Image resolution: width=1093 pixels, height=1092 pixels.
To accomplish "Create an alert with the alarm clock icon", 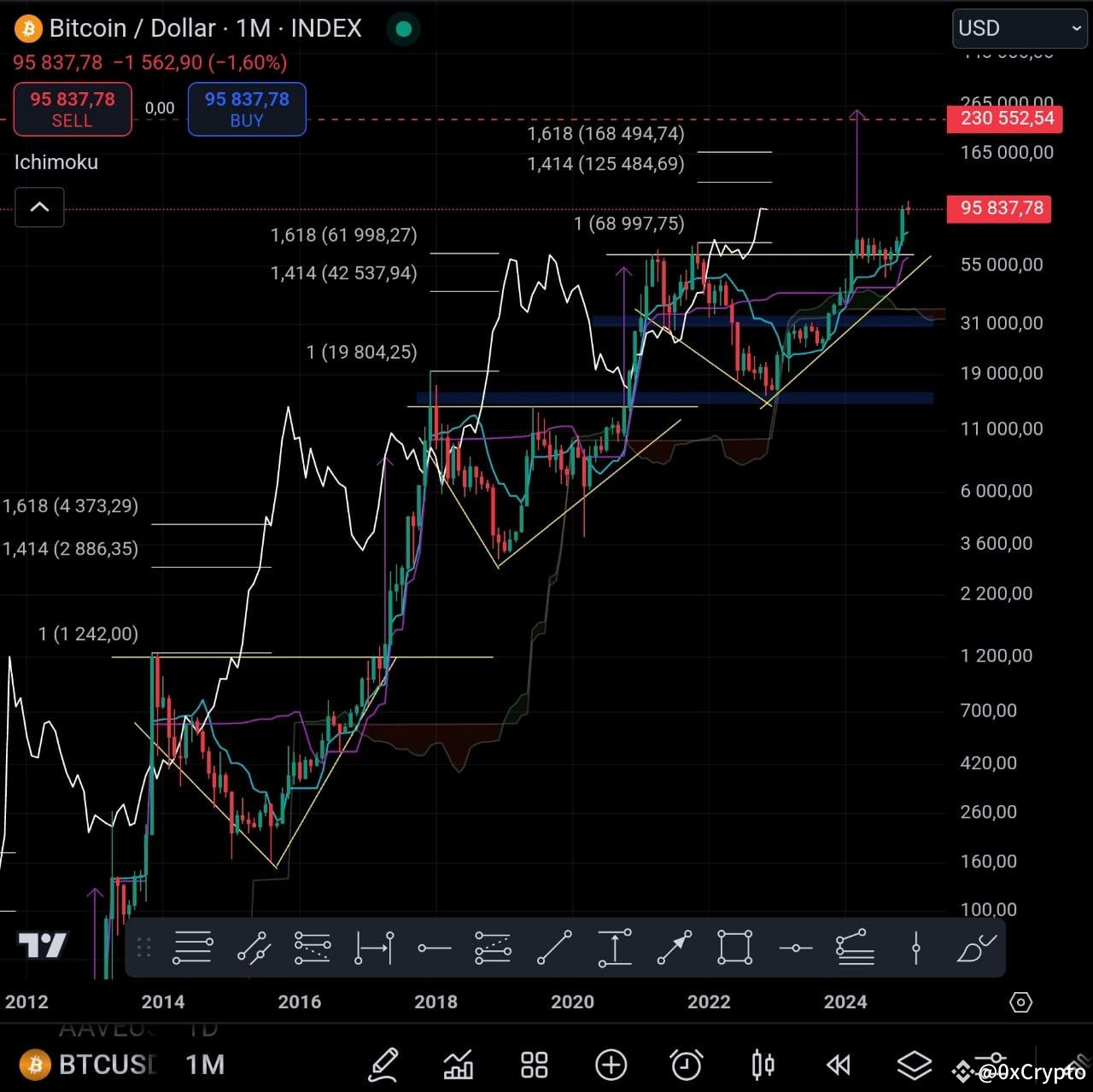I will [687, 1065].
